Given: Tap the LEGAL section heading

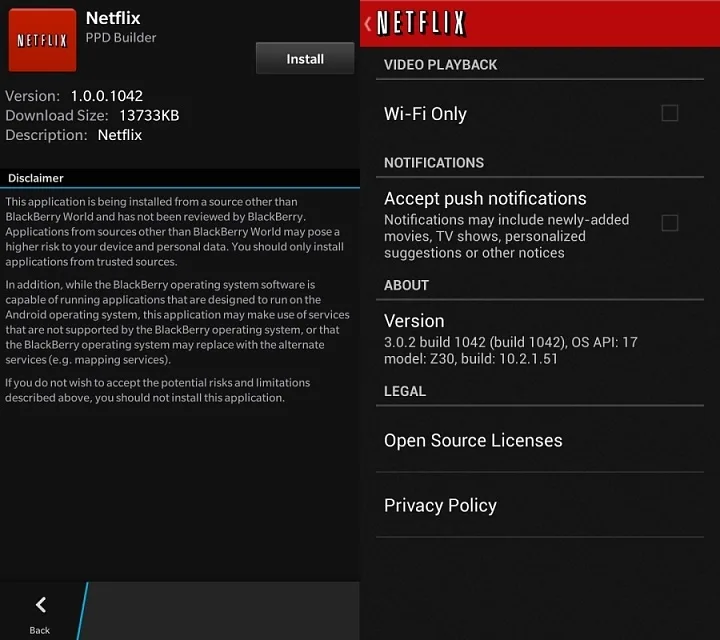Looking at the screenshot, I should 405,391.
